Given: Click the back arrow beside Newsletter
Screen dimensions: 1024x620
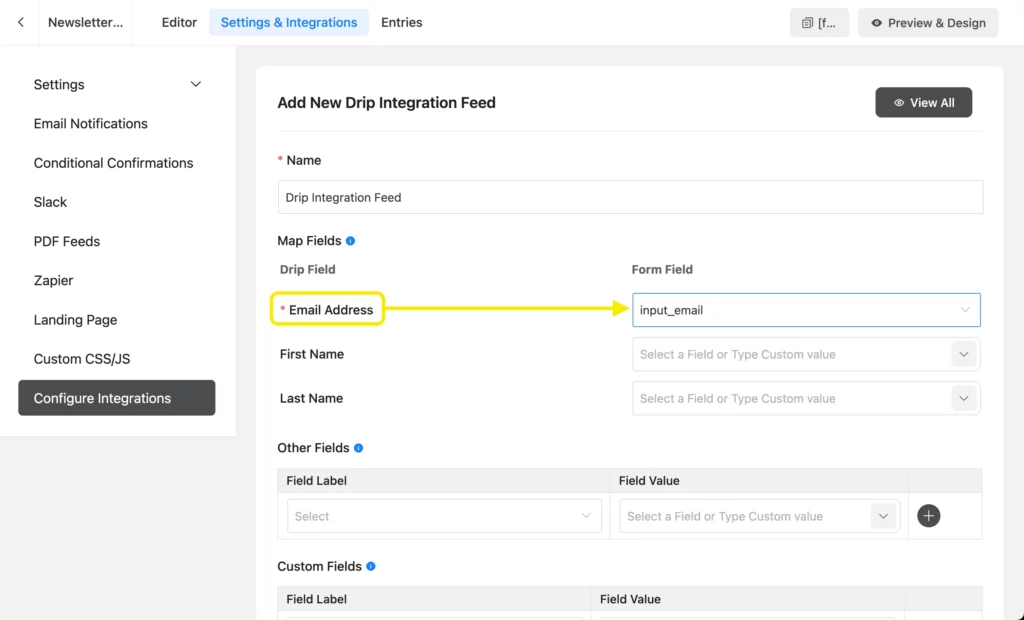Looking at the screenshot, I should pyautogui.click(x=20, y=22).
